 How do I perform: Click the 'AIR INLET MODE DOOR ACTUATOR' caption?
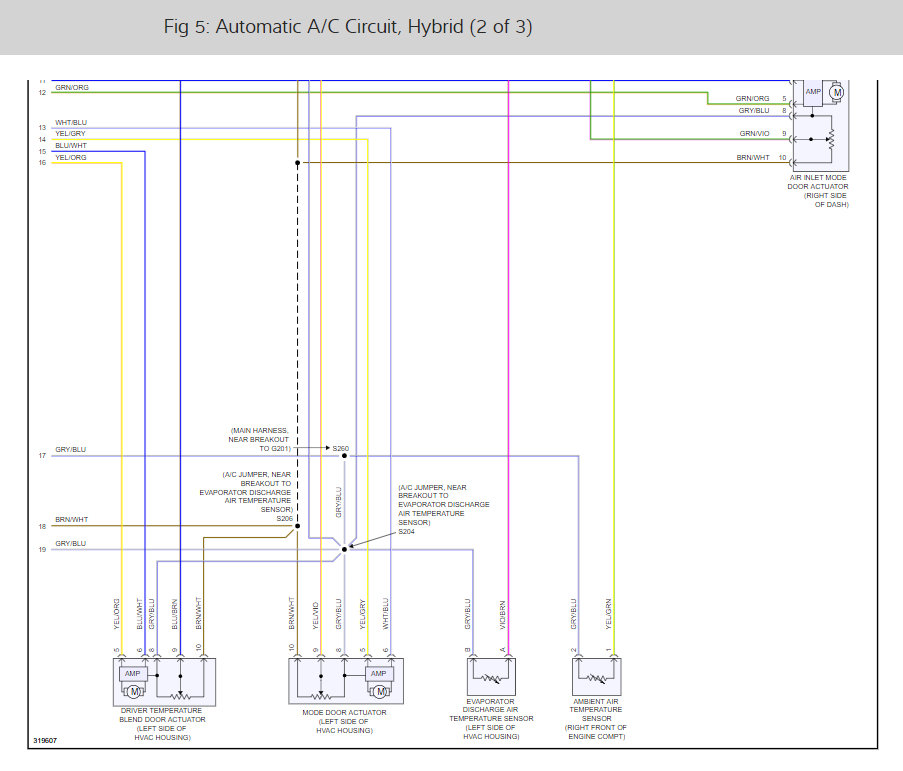point(818,191)
